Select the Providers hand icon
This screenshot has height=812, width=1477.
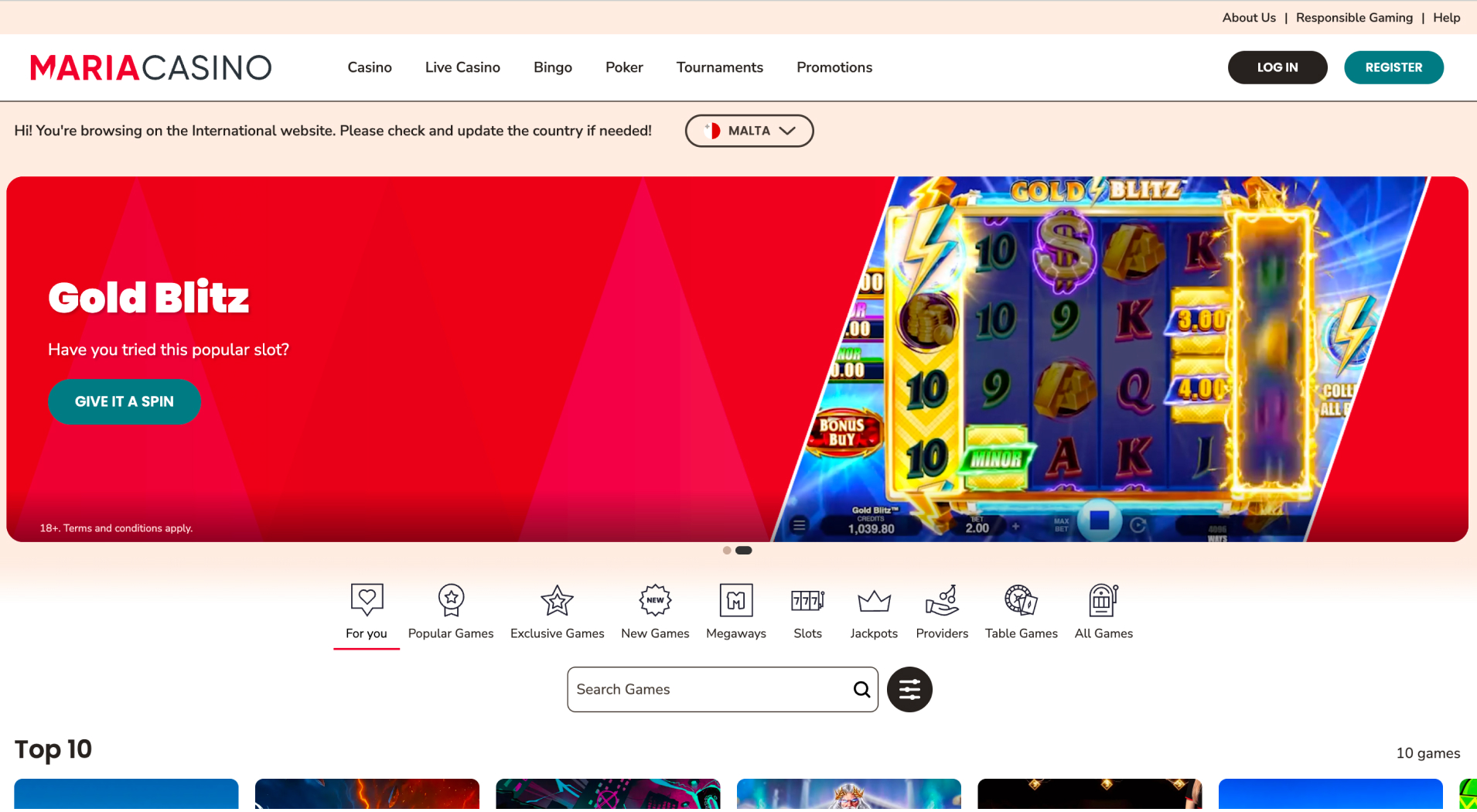942,599
